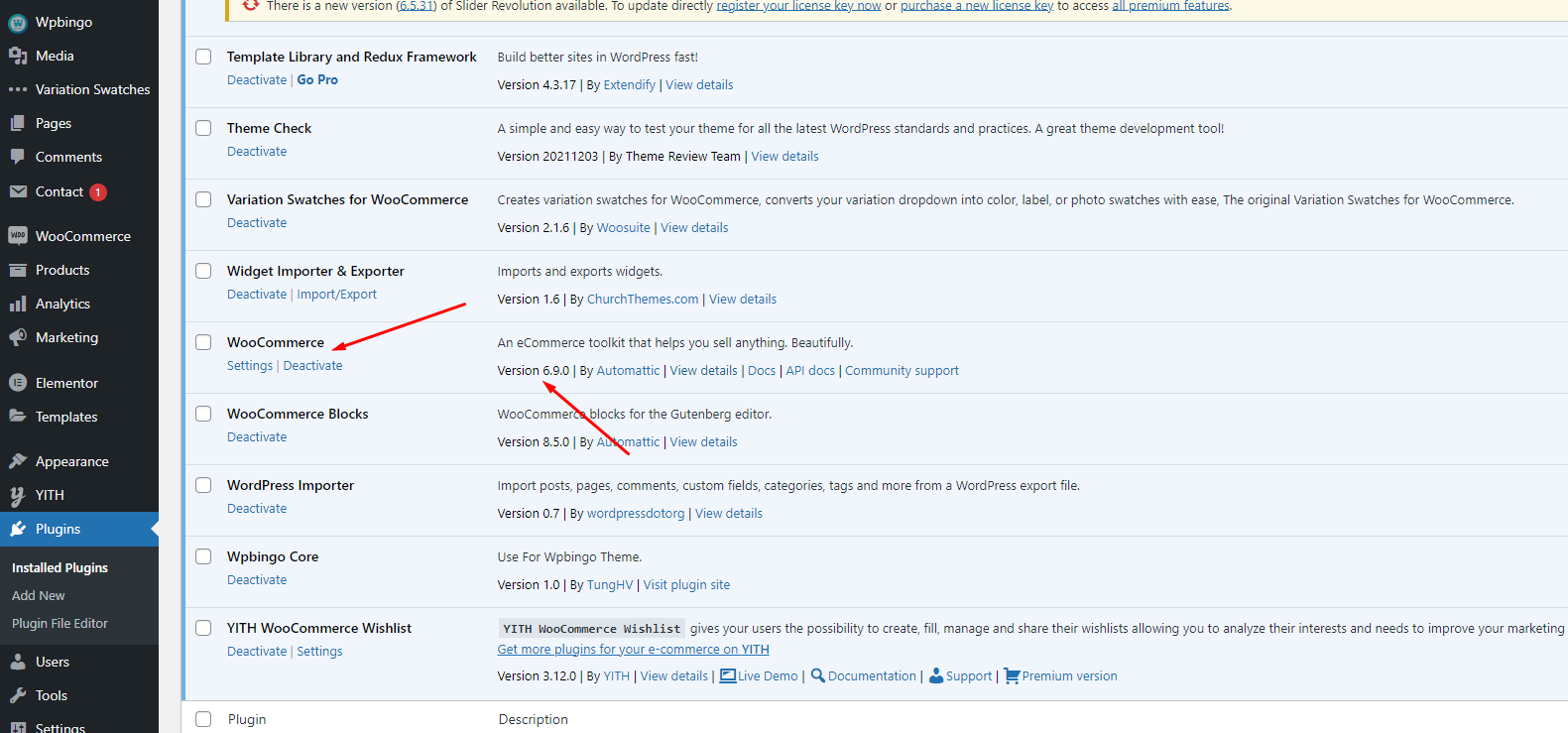Click the YITH sidebar icon
Viewport: 1568px width, 733px height.
coord(18,495)
